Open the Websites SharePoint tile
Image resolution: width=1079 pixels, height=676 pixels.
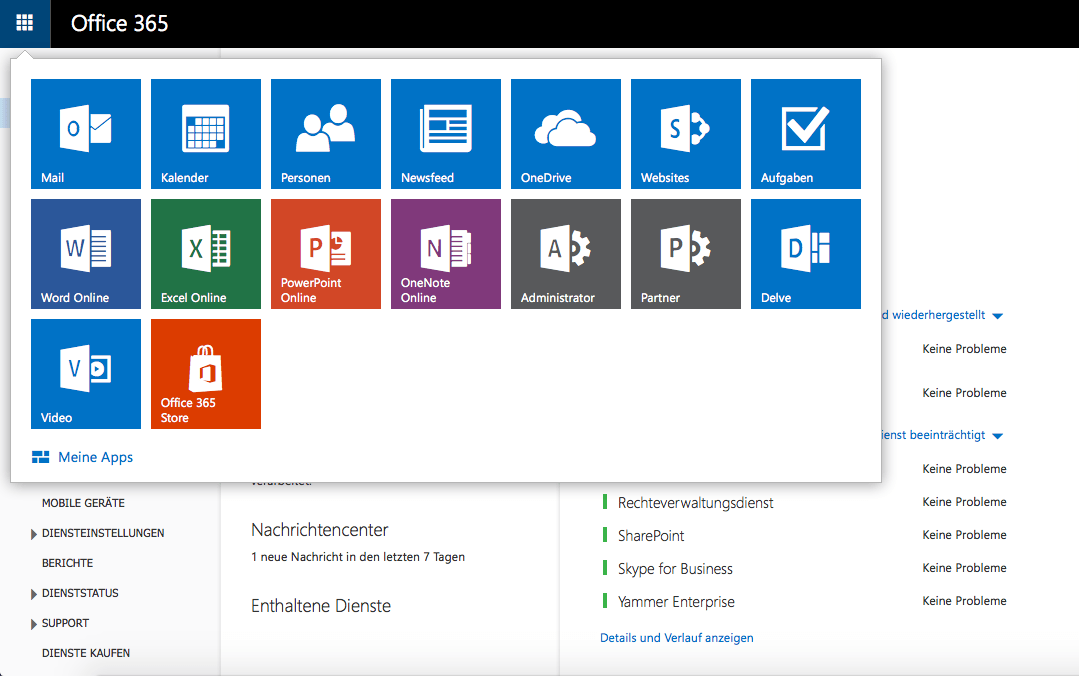[685, 134]
